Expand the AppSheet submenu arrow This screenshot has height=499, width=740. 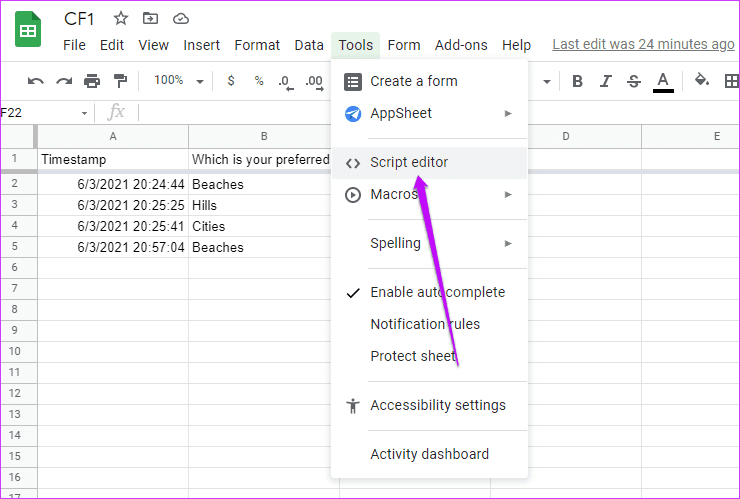pos(508,113)
